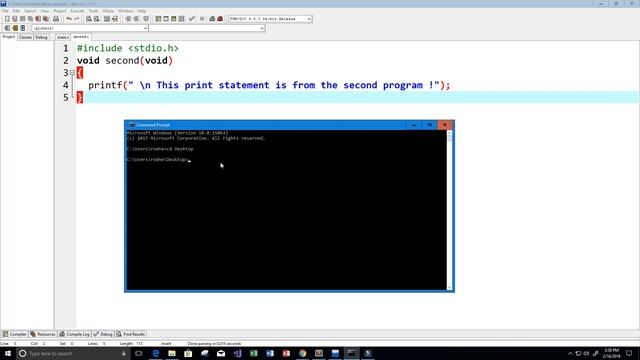This screenshot has width=640, height=360.
Task: Open the File menu
Action: click(5, 11)
